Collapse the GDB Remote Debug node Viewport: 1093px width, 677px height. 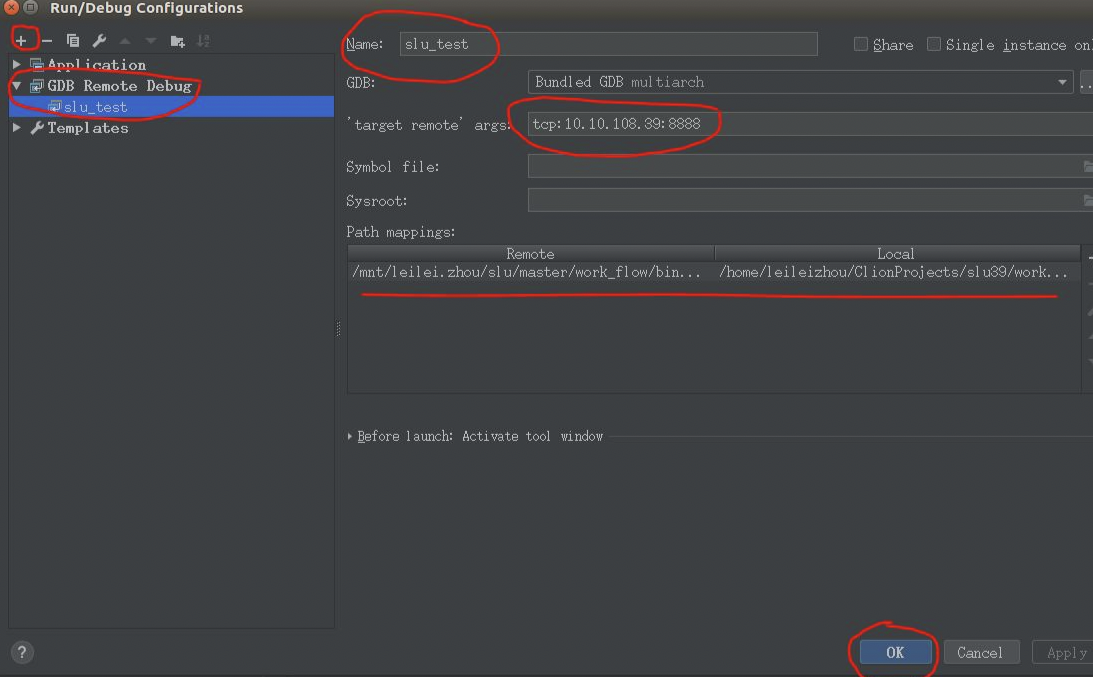click(x=17, y=86)
